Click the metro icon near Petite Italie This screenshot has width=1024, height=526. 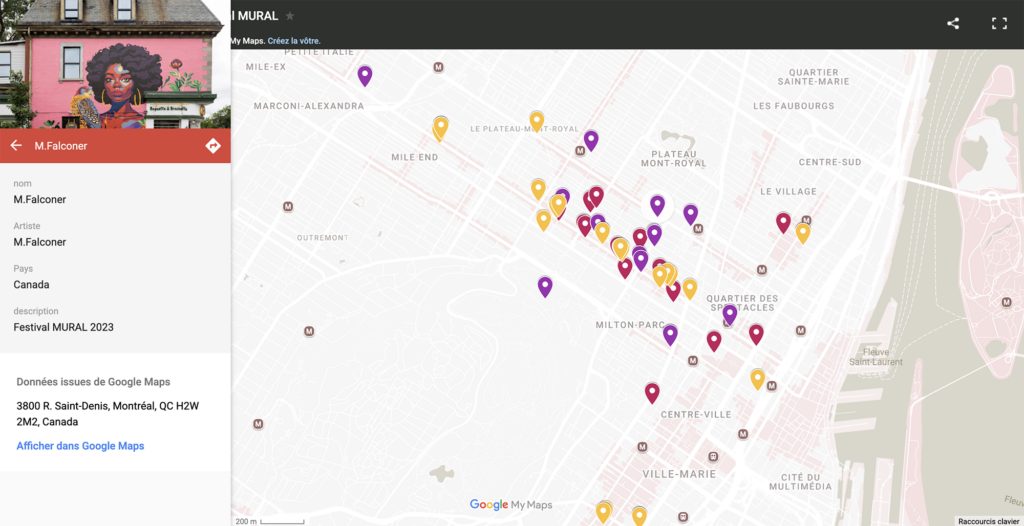[x=438, y=67]
